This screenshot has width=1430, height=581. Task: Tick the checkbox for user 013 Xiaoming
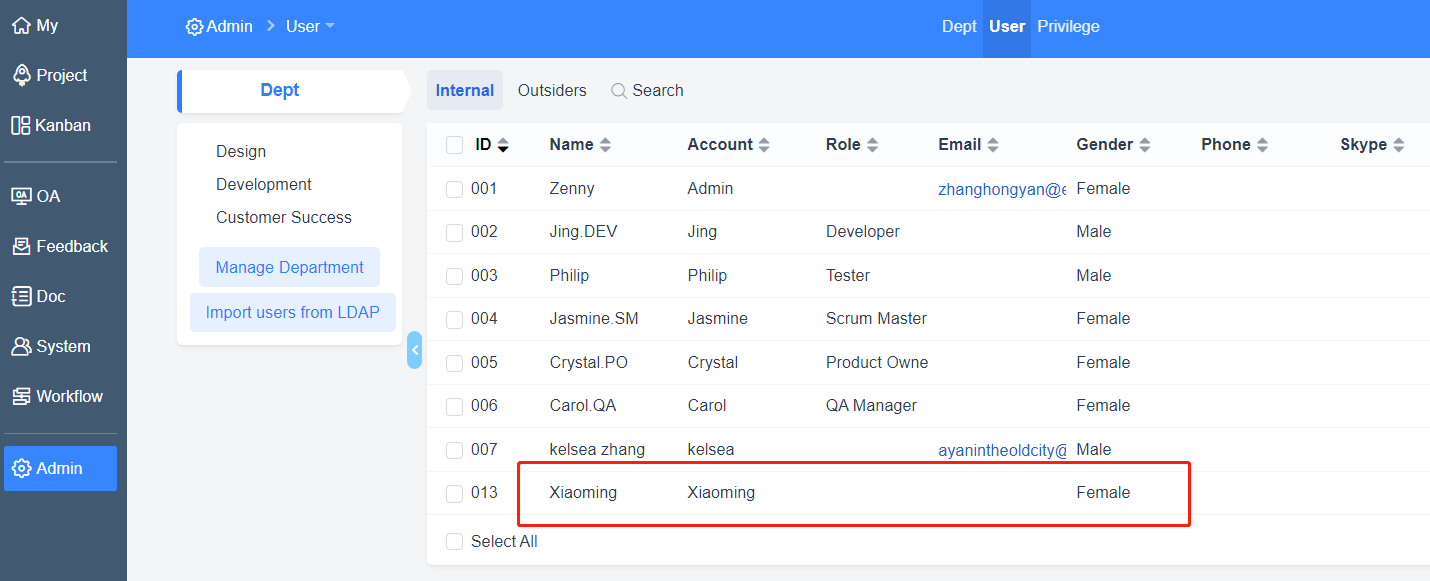pos(454,493)
